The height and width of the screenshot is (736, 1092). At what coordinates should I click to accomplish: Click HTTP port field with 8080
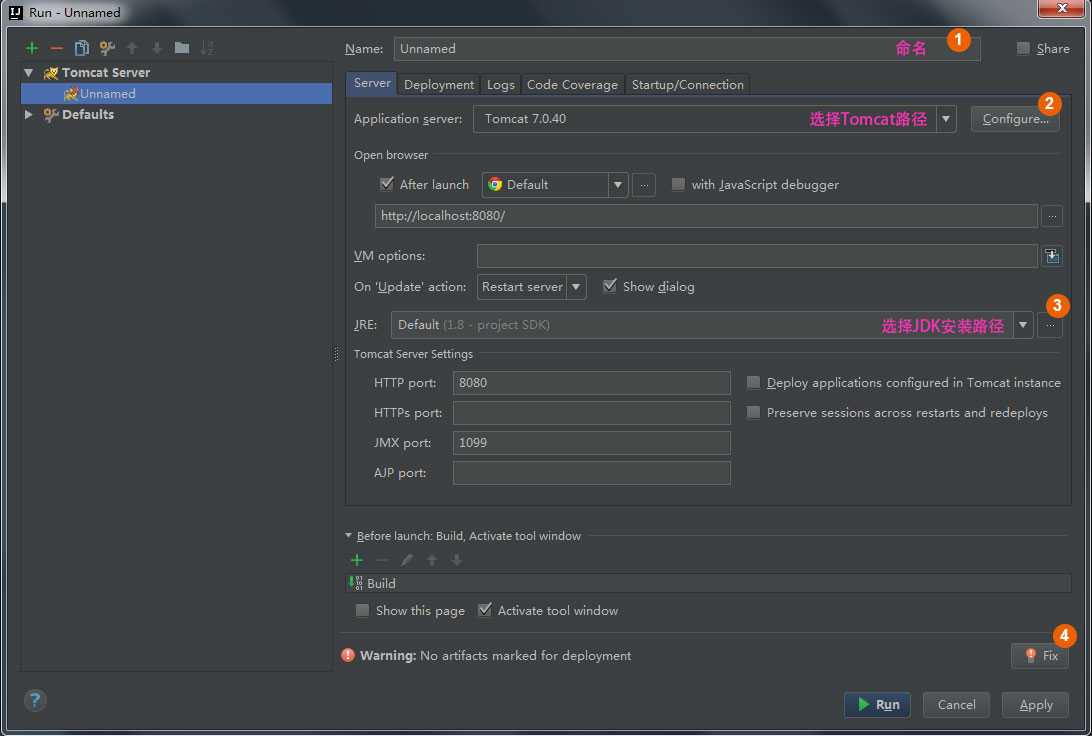coord(591,383)
